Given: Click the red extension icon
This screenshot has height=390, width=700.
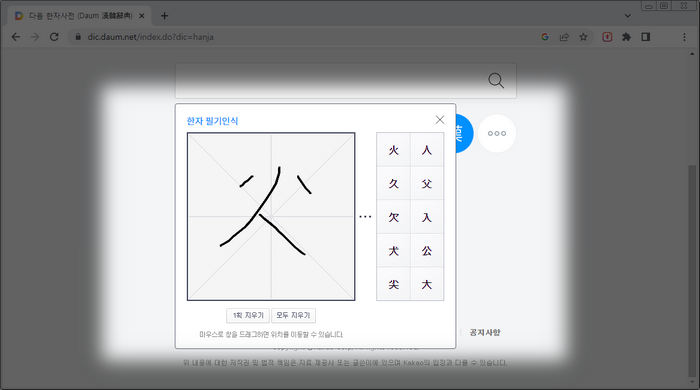Looking at the screenshot, I should (607, 37).
